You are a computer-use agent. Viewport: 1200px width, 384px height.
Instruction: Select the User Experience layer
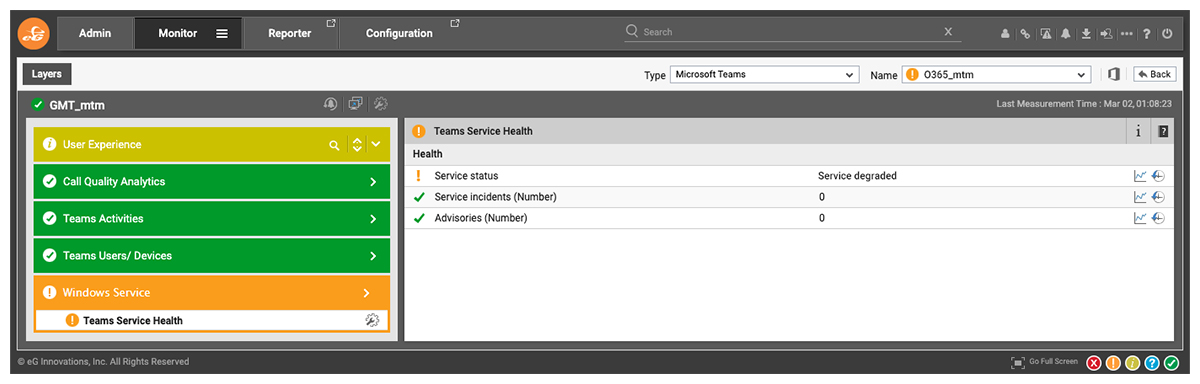211,145
